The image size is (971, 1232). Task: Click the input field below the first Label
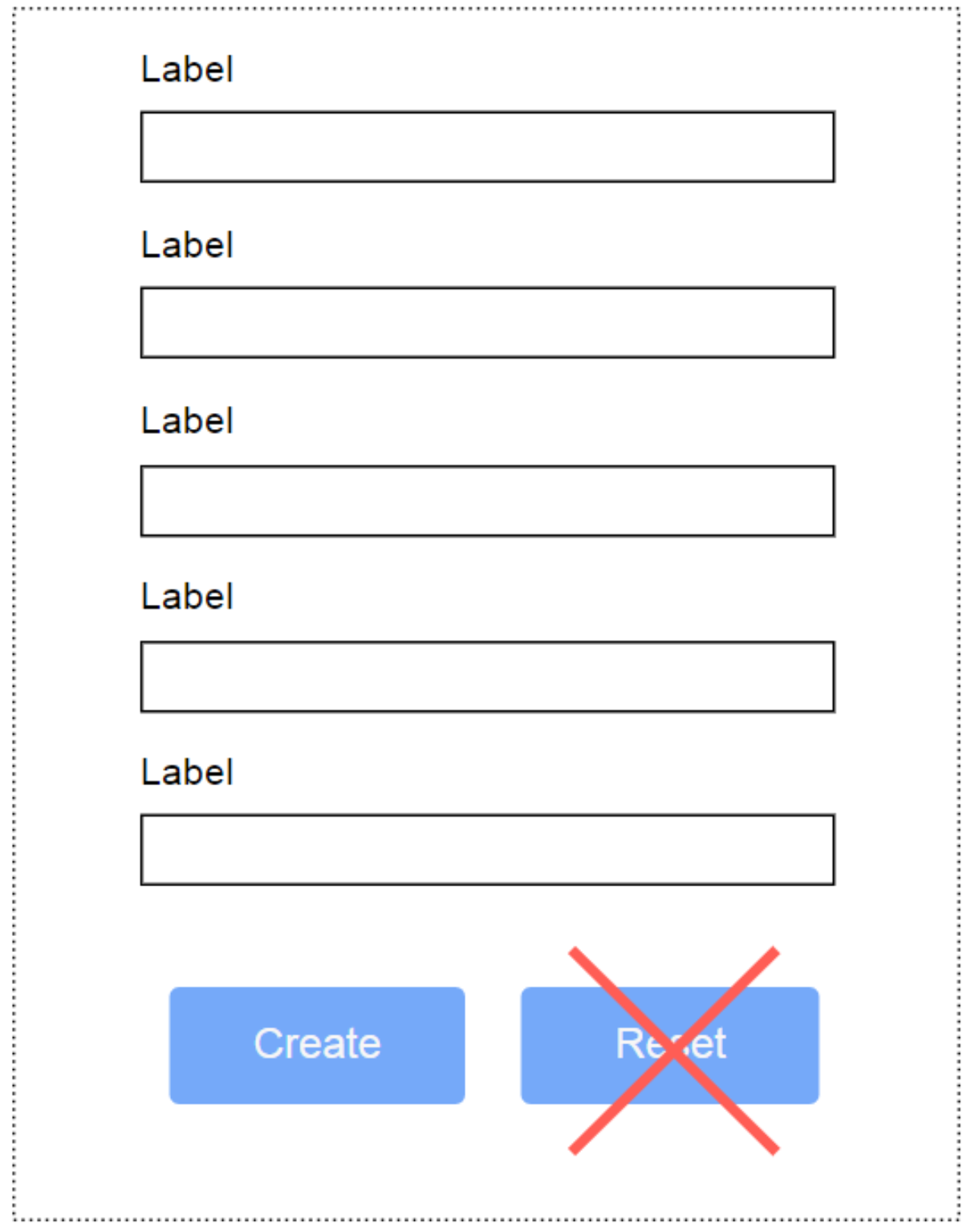485,148
